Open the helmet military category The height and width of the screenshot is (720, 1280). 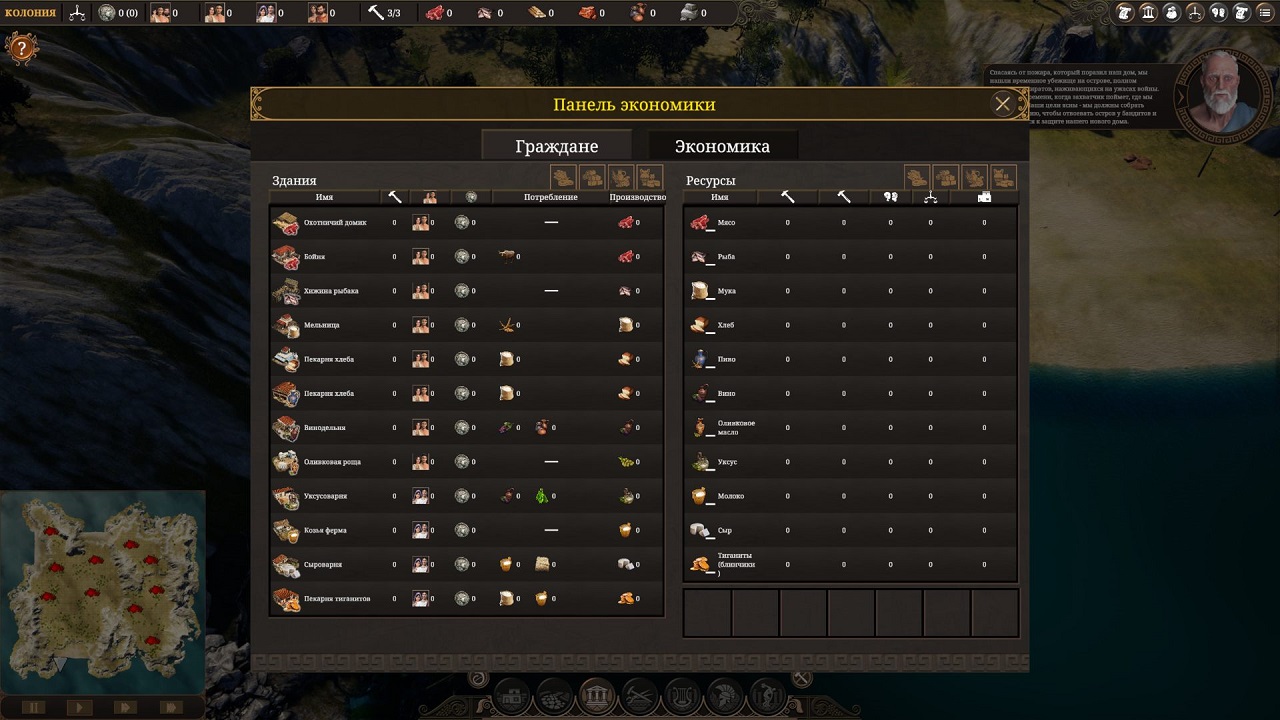[x=725, y=697]
